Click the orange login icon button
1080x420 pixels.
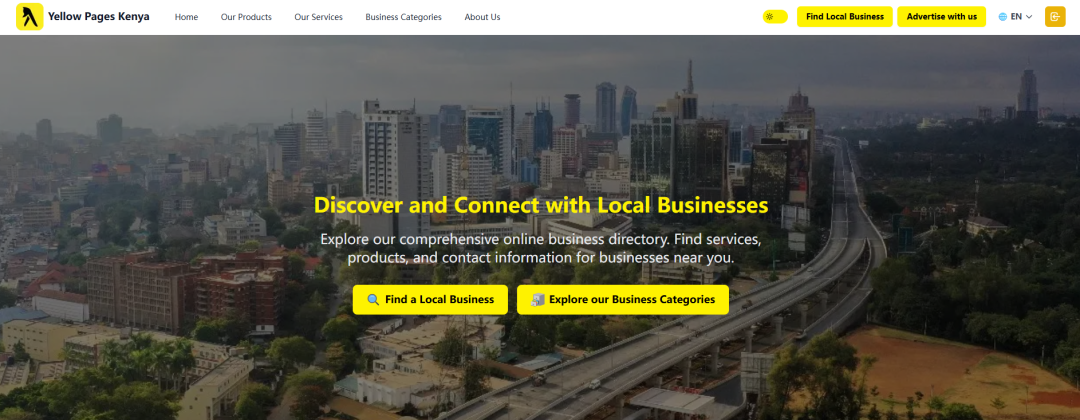click(1055, 17)
